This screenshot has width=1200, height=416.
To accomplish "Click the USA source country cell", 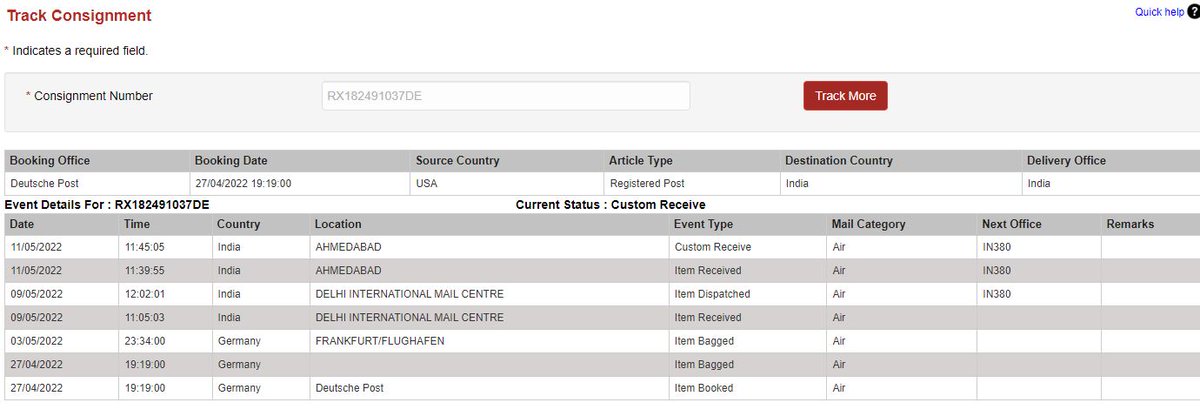I will (508, 184).
